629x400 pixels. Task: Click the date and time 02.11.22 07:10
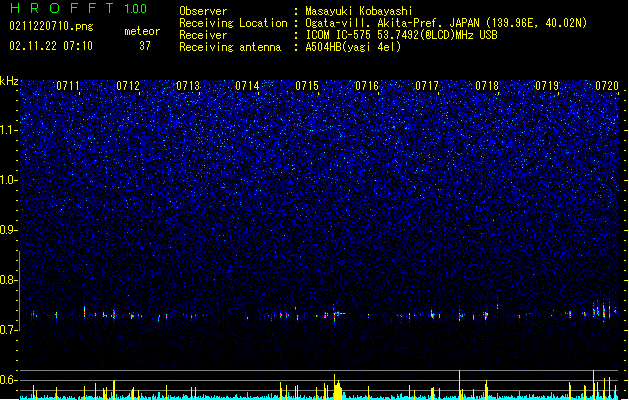click(x=51, y=46)
